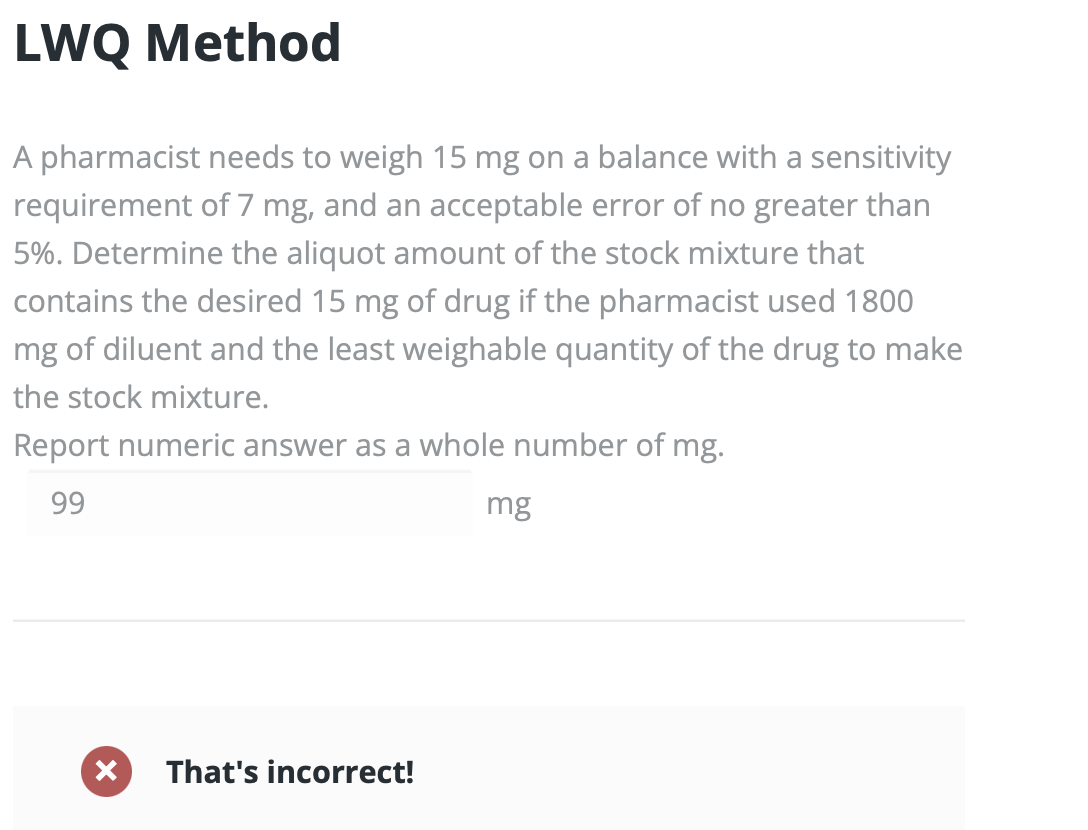Click the value 99 in the answer box
1088x830 pixels.
[x=68, y=504]
